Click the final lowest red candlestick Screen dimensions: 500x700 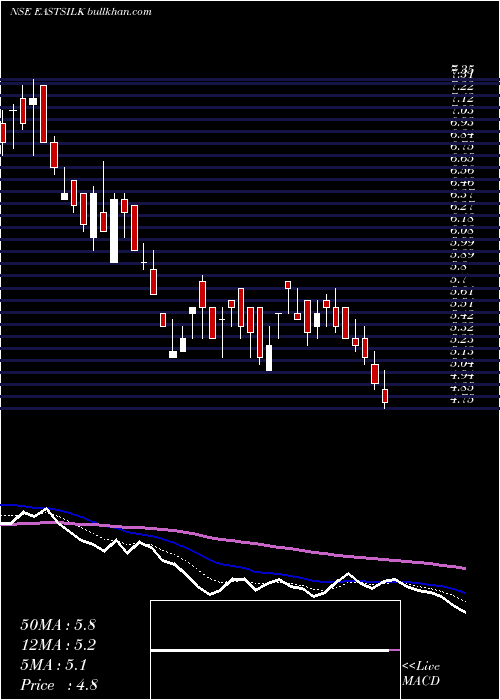[385, 396]
